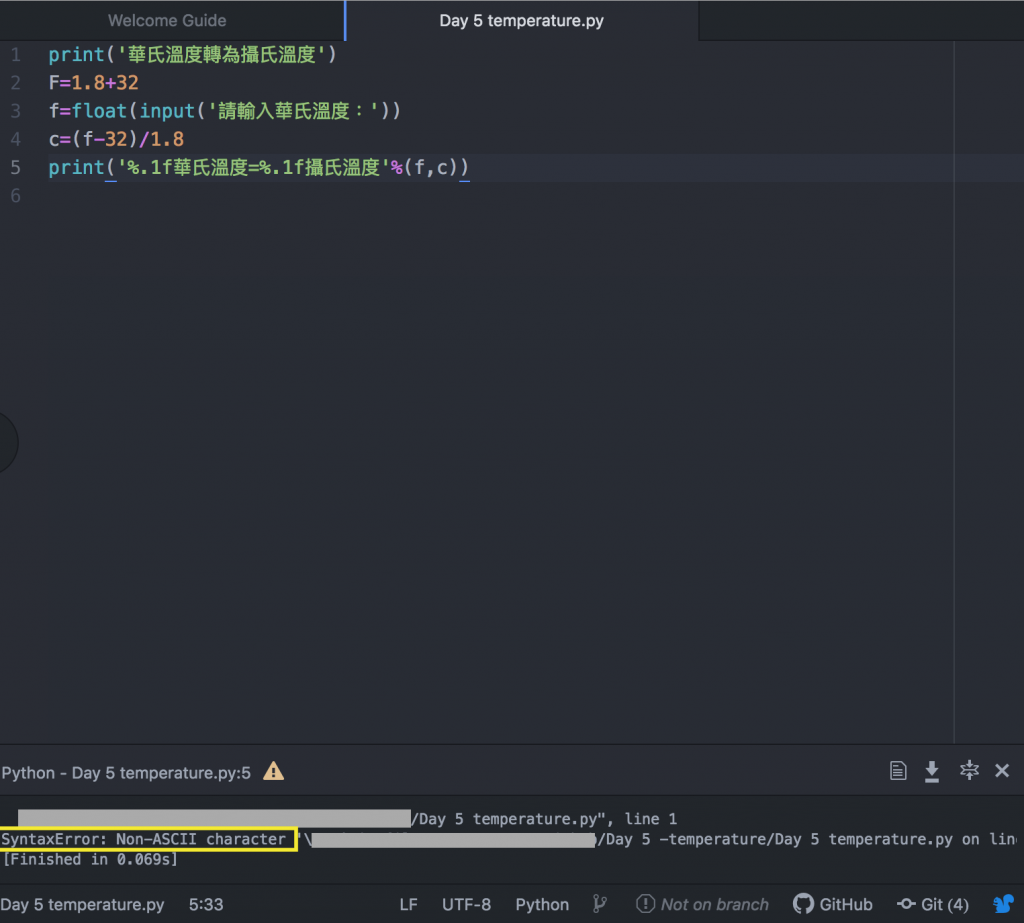This screenshot has height=923, width=1024.
Task: Click the float(input( code line
Action: (x=225, y=111)
